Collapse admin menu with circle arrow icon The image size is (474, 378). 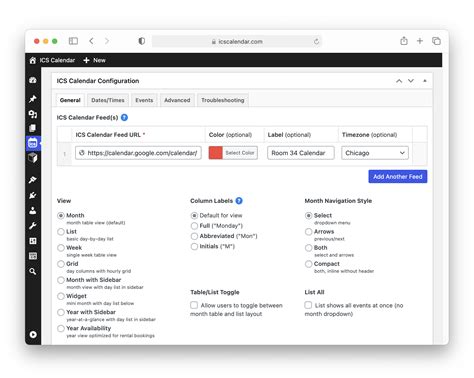coord(33,334)
